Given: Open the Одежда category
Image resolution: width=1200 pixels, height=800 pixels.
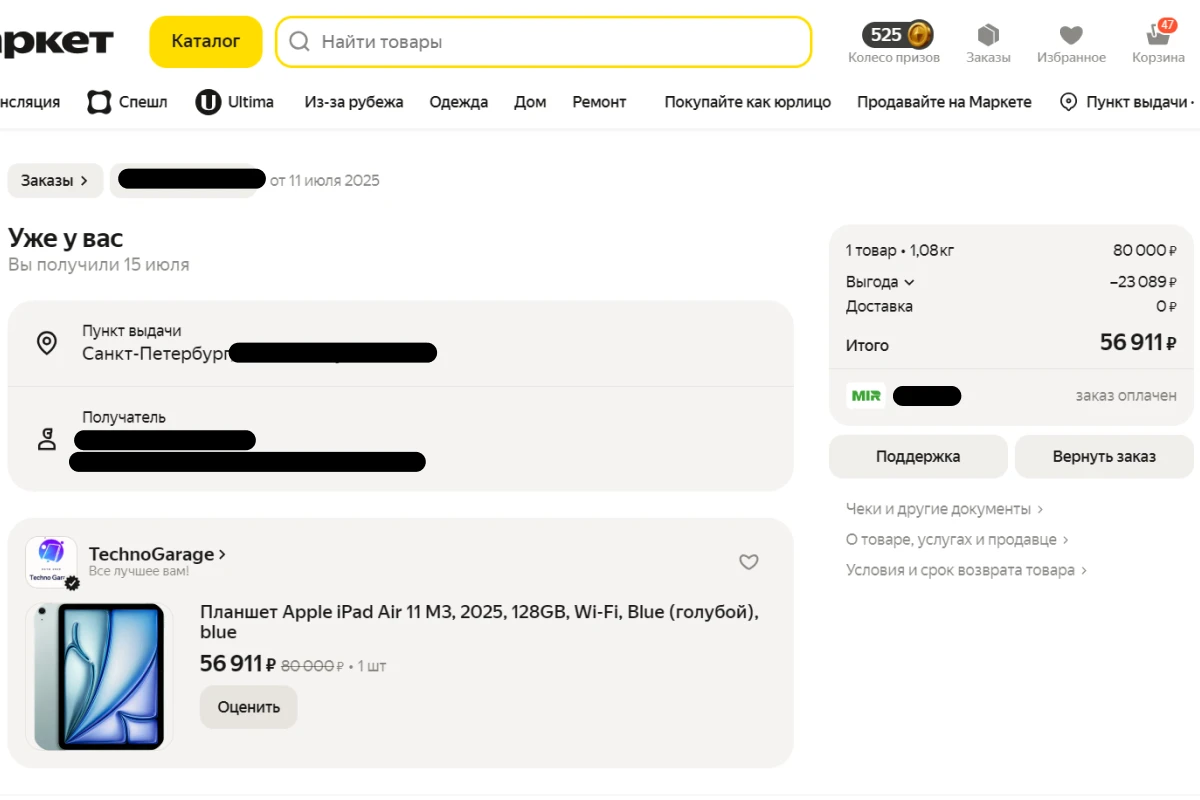Looking at the screenshot, I should (459, 102).
